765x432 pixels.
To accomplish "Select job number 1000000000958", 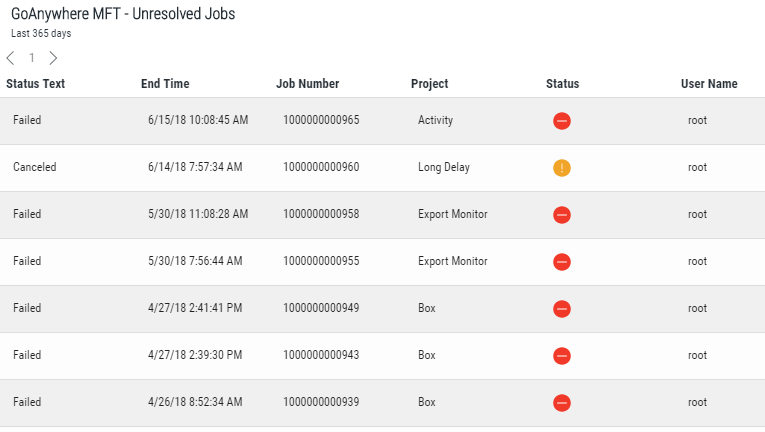I will point(321,214).
